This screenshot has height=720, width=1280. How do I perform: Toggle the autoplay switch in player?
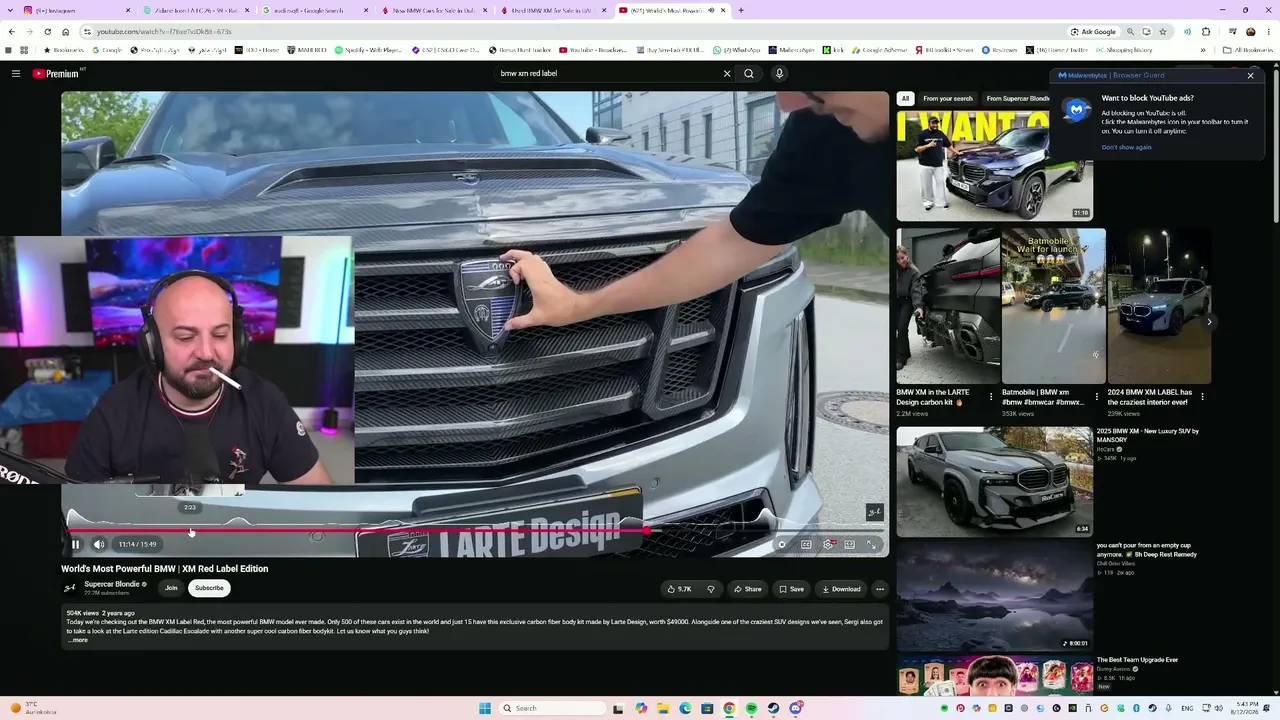point(782,544)
